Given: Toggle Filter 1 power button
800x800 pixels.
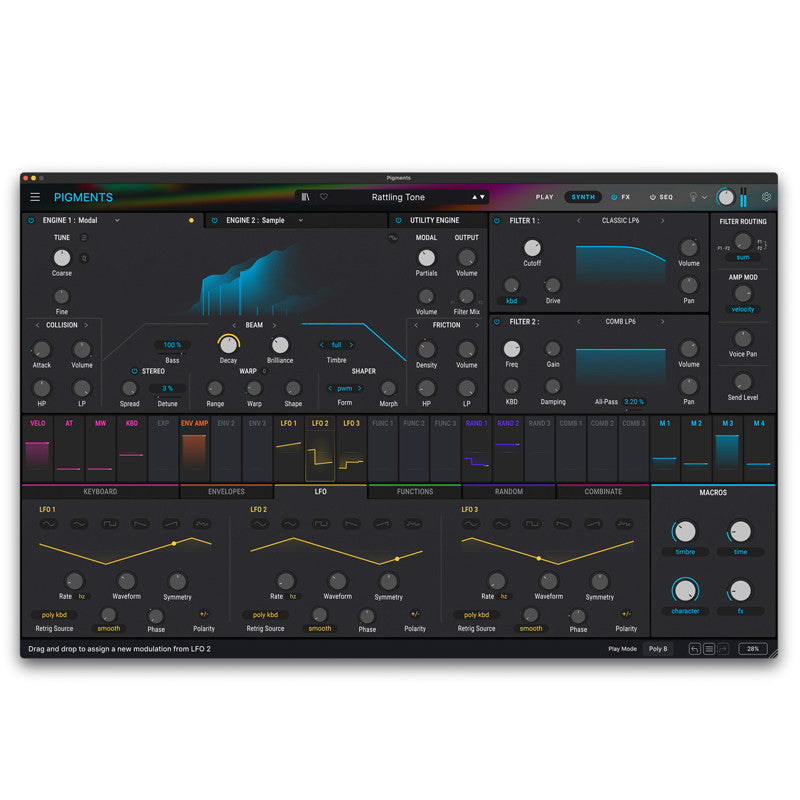Looking at the screenshot, I should click(497, 220).
